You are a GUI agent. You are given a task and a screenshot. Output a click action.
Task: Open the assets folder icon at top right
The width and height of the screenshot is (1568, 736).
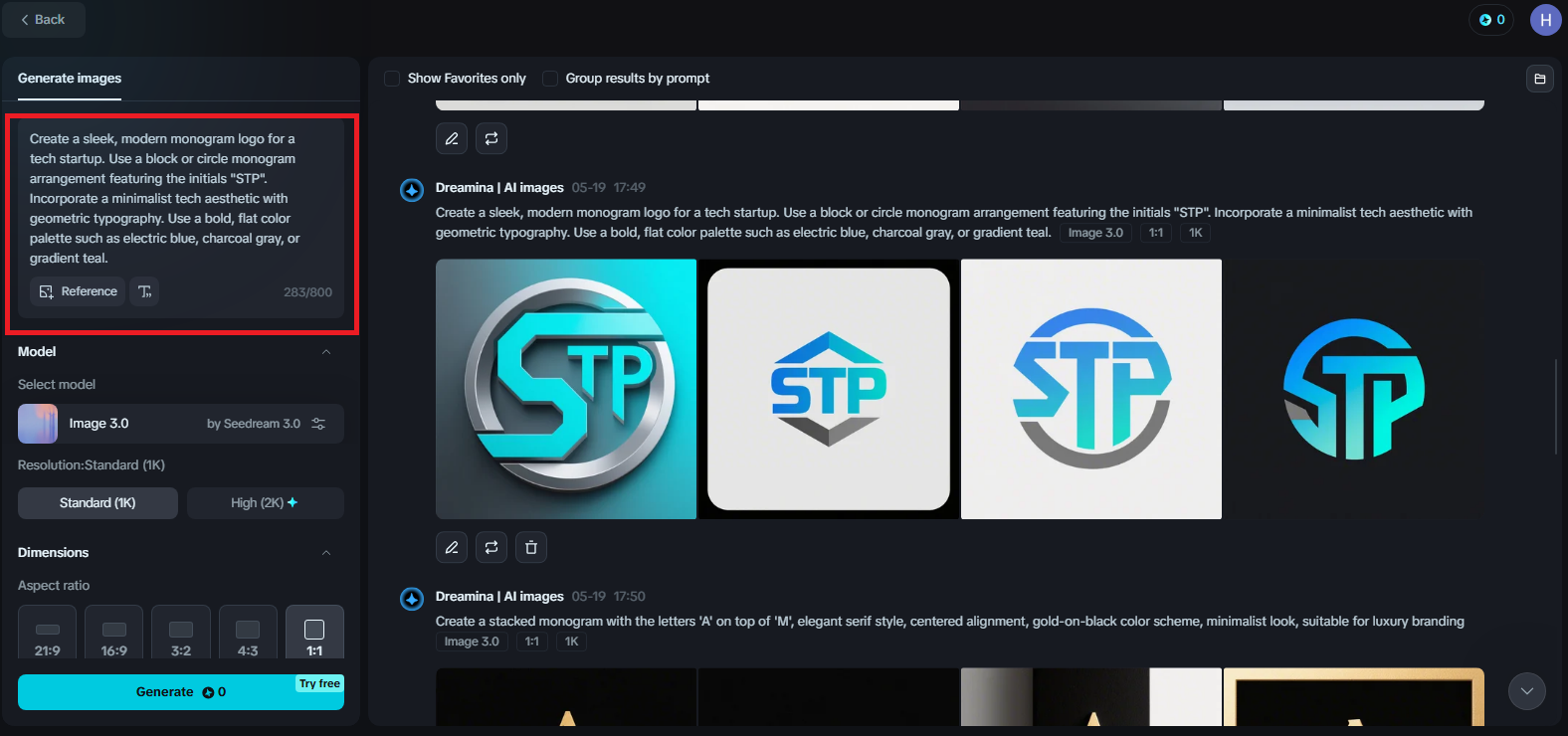point(1540,79)
